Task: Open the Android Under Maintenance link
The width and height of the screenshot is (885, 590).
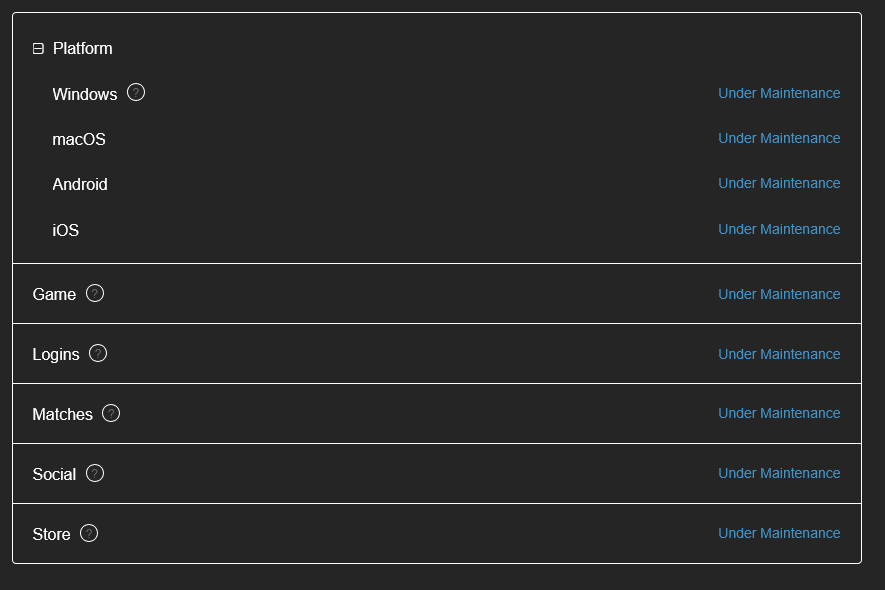Action: (779, 183)
